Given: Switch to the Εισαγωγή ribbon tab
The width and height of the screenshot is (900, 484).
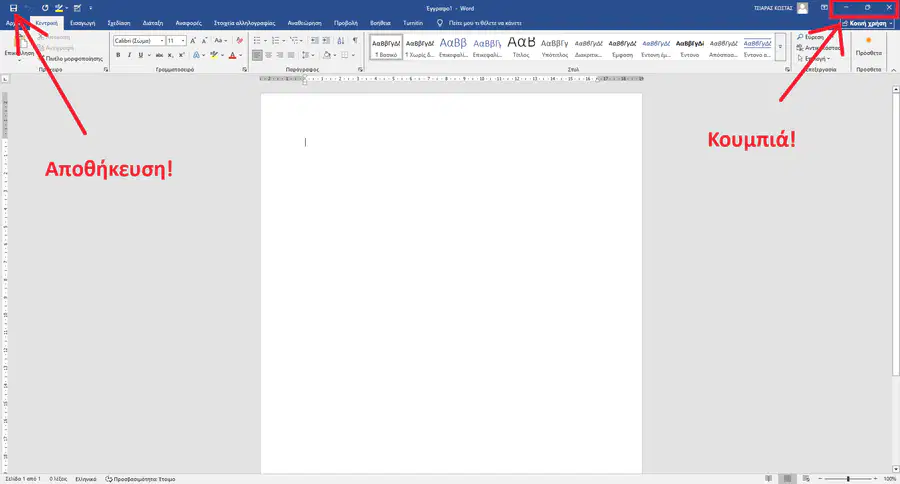Looking at the screenshot, I should [83, 24].
